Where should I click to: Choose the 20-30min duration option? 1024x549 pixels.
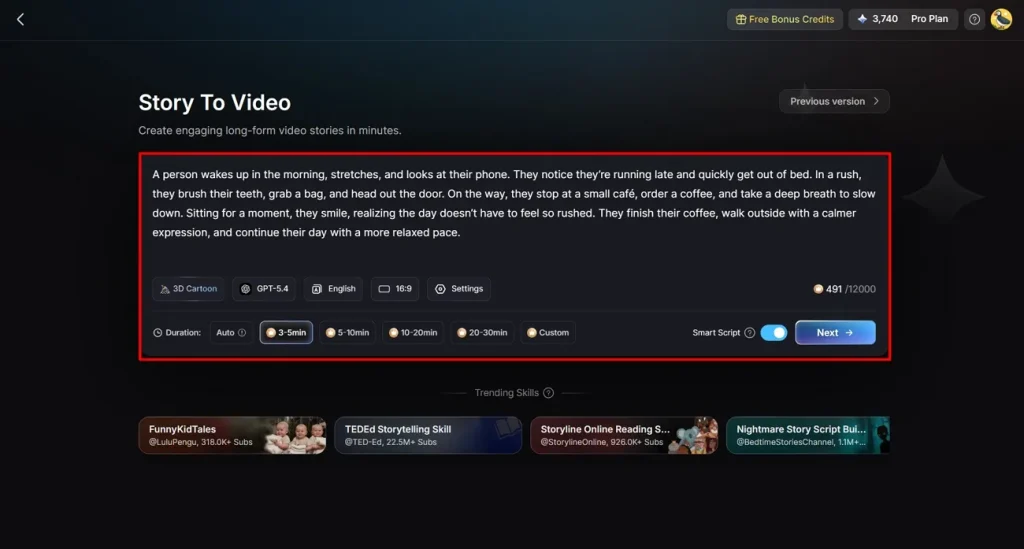482,333
